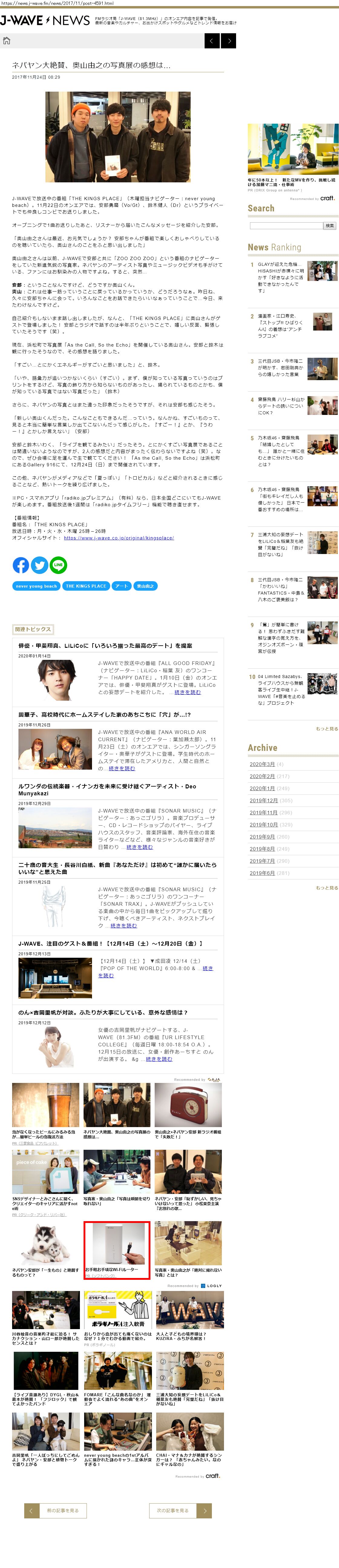
Task: Open the 2019年12月 archive link
Action: pos(263,800)
